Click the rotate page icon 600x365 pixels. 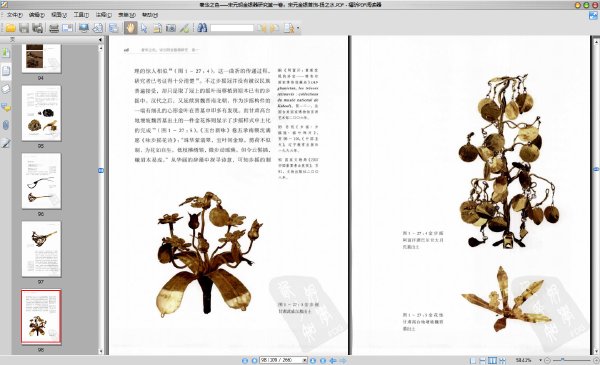(98, 28)
